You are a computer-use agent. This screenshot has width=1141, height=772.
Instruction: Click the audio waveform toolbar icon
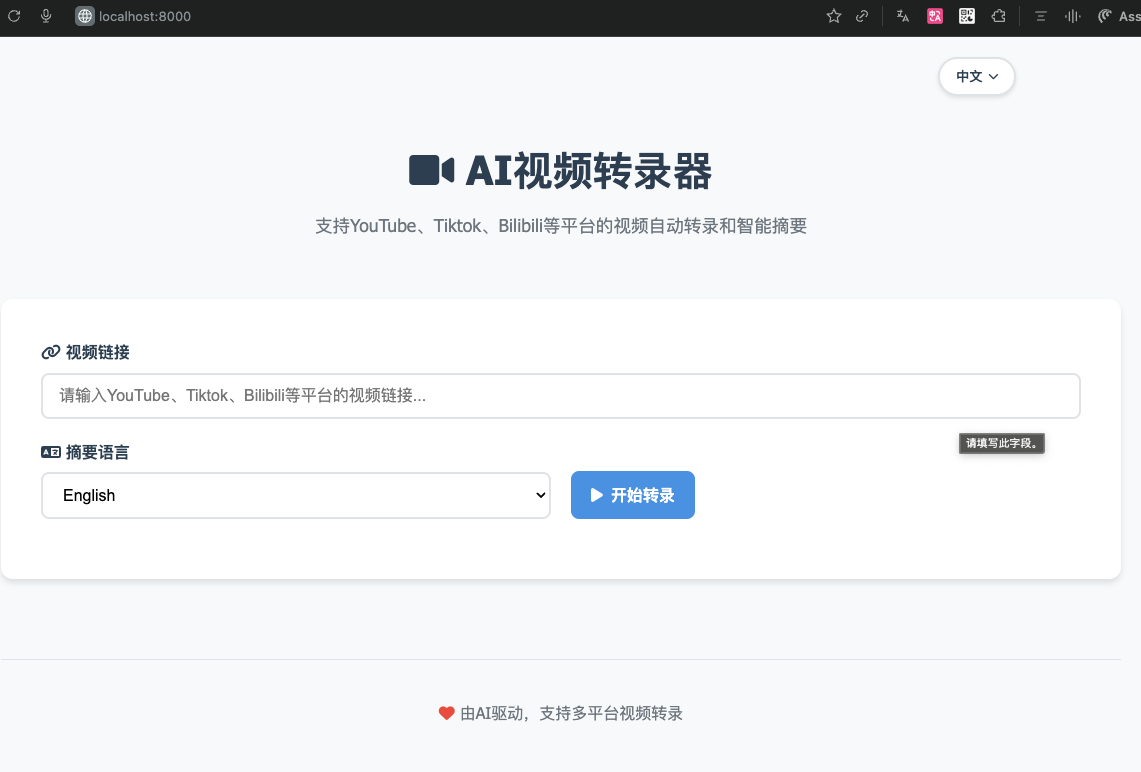point(1071,16)
